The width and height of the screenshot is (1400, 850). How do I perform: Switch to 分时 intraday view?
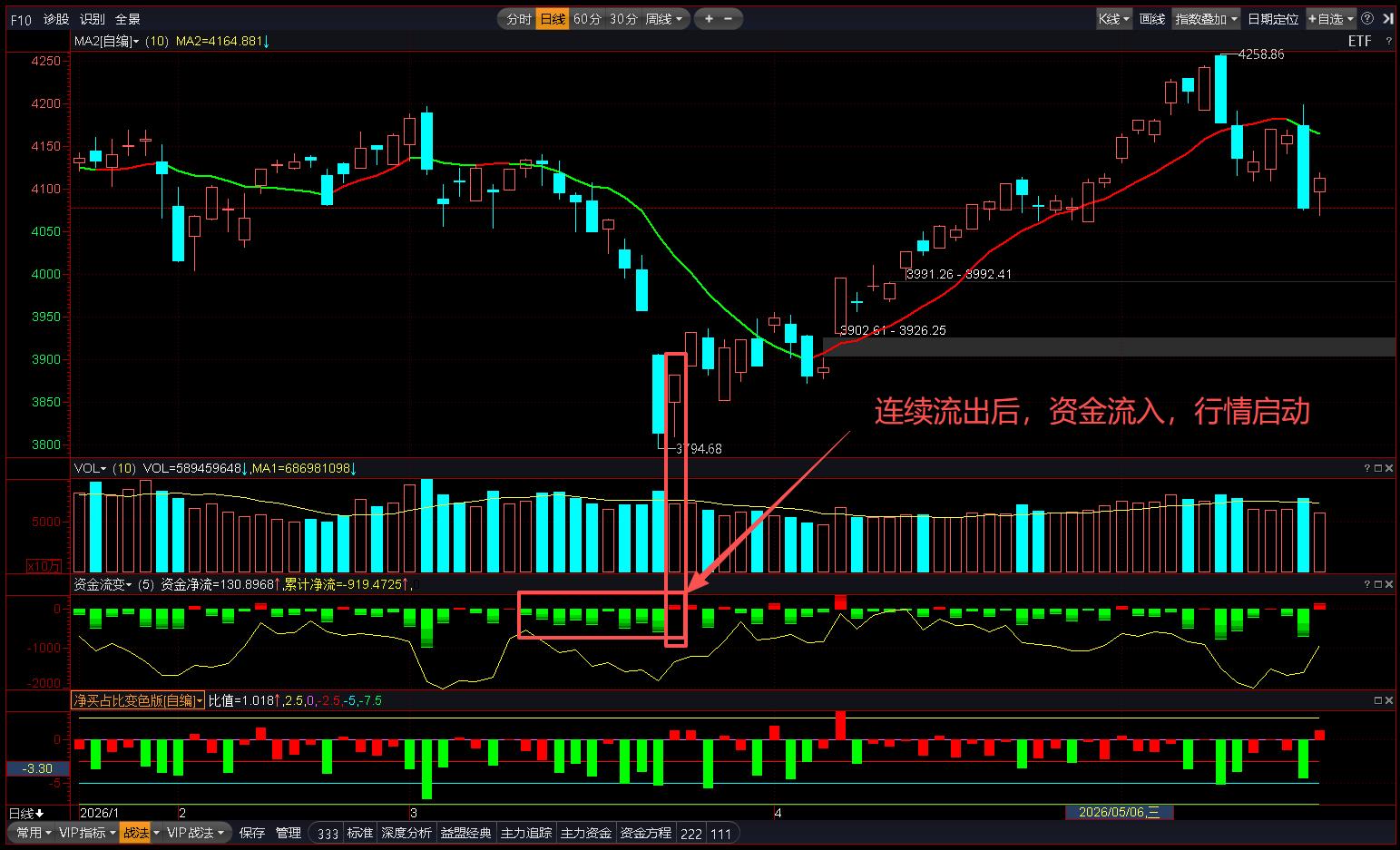[518, 19]
